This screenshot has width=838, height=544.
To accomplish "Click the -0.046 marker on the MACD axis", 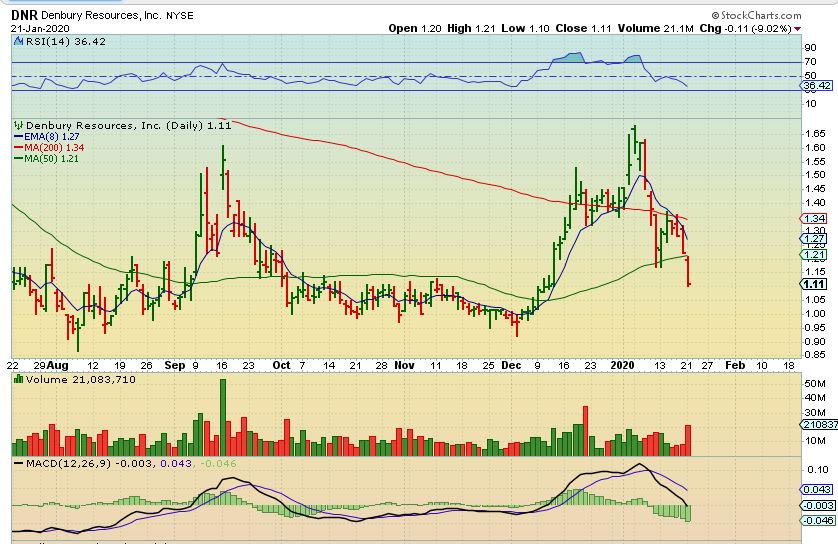I will 817,520.
